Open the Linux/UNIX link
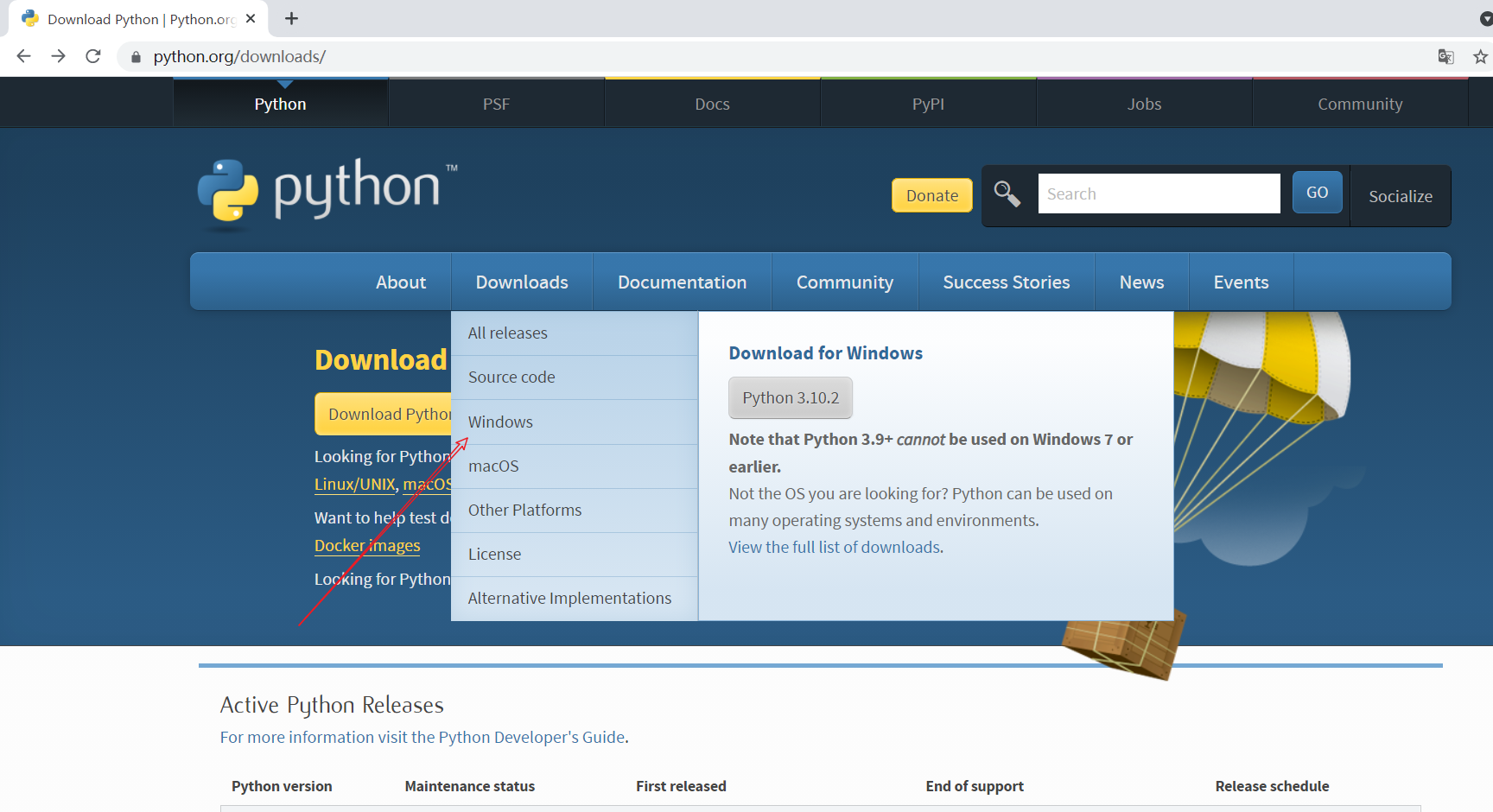Screen dimensions: 1493x812 click(x=355, y=485)
